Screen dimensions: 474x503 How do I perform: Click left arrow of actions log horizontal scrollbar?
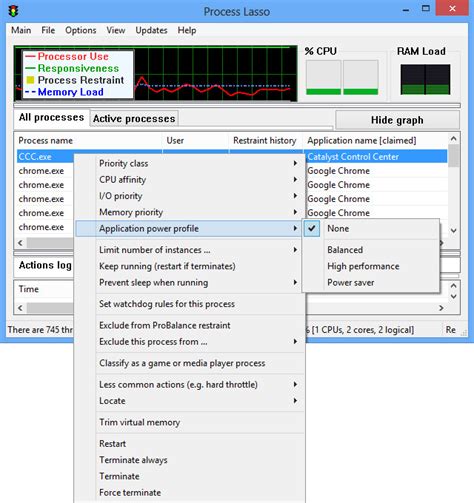[21, 308]
